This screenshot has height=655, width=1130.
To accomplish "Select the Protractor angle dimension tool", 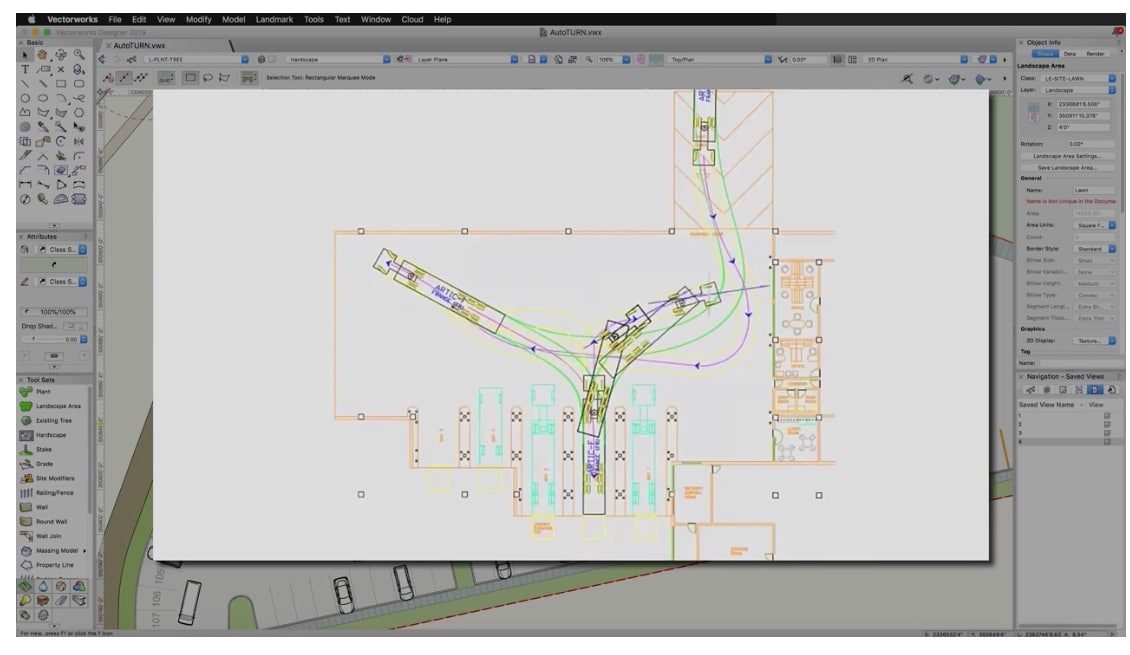I will point(61,199).
